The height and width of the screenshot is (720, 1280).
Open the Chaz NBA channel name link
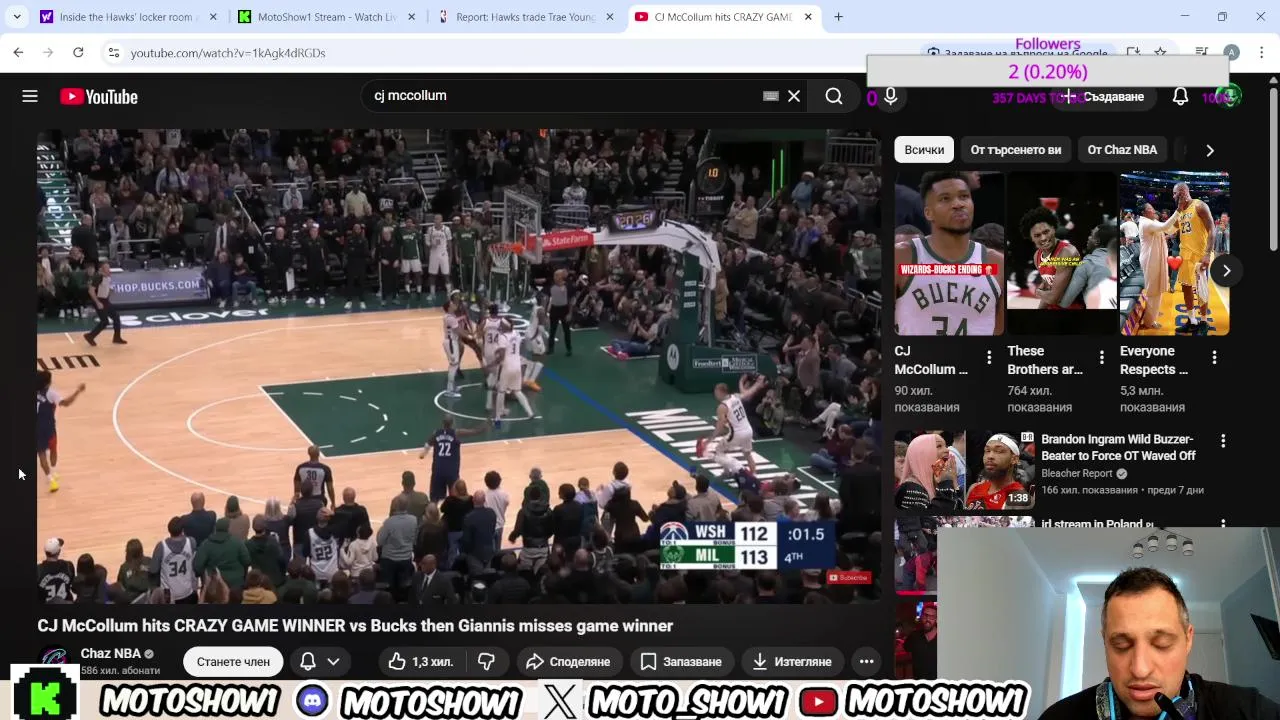click(x=110, y=653)
